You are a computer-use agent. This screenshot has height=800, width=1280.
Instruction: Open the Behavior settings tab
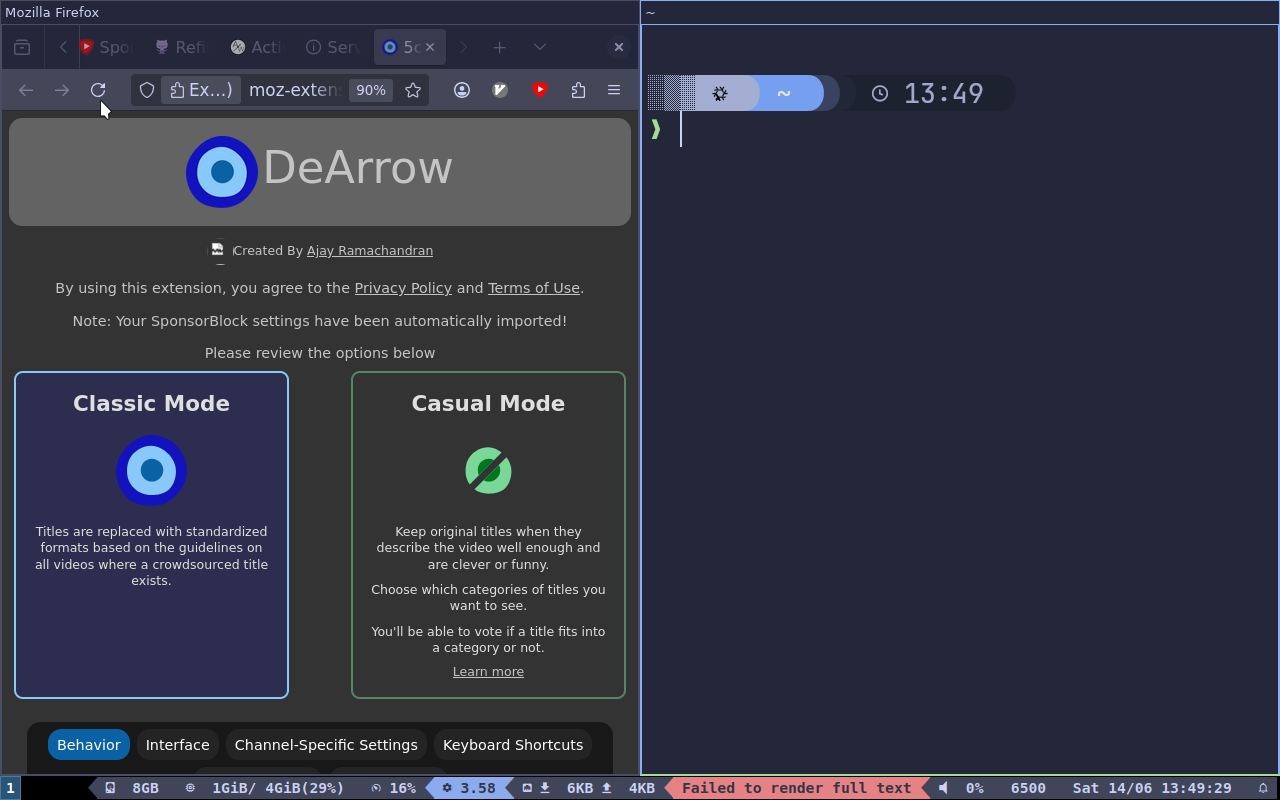tap(89, 745)
